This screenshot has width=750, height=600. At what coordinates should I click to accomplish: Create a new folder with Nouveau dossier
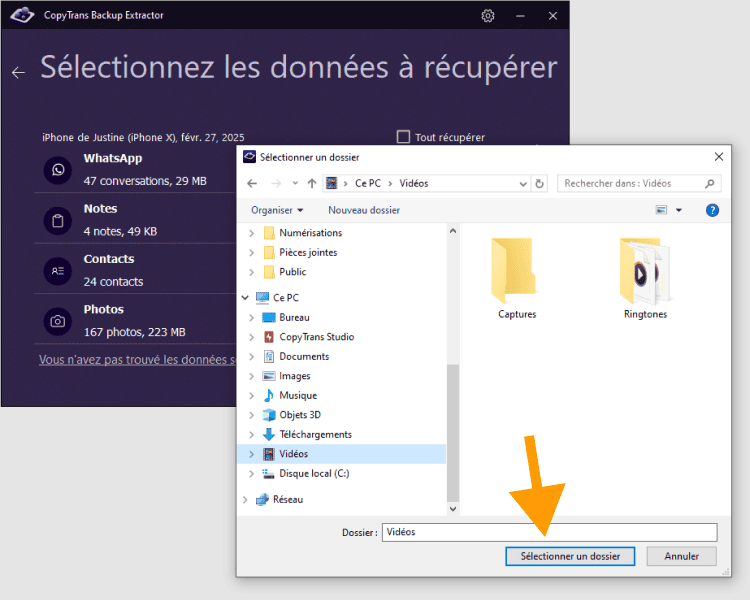click(364, 210)
